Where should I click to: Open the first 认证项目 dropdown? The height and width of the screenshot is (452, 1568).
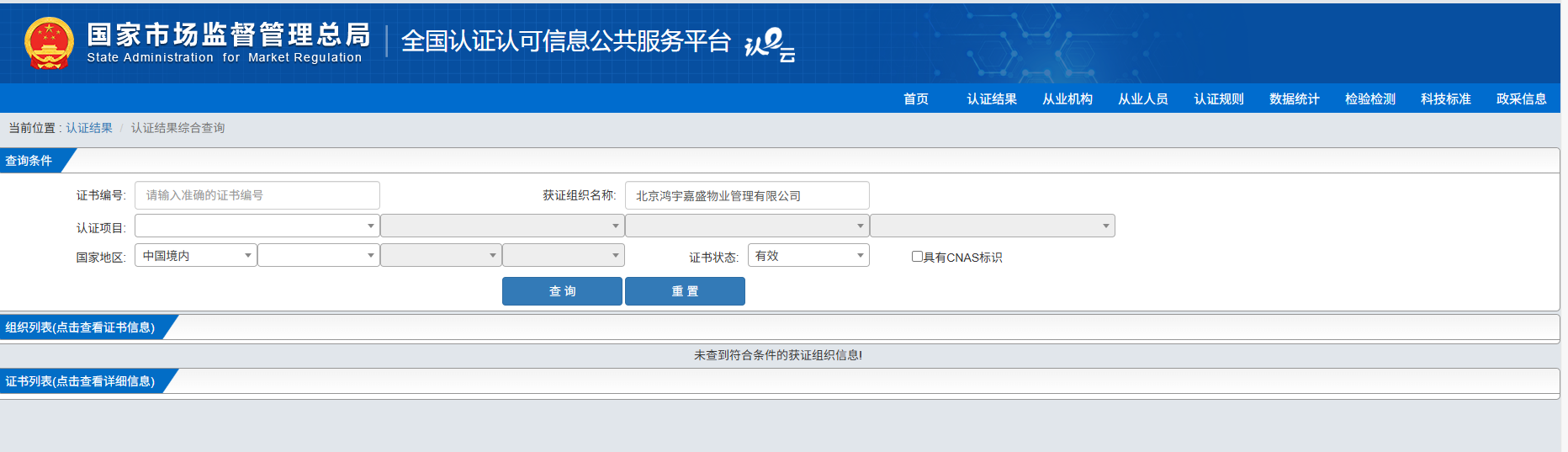click(257, 226)
